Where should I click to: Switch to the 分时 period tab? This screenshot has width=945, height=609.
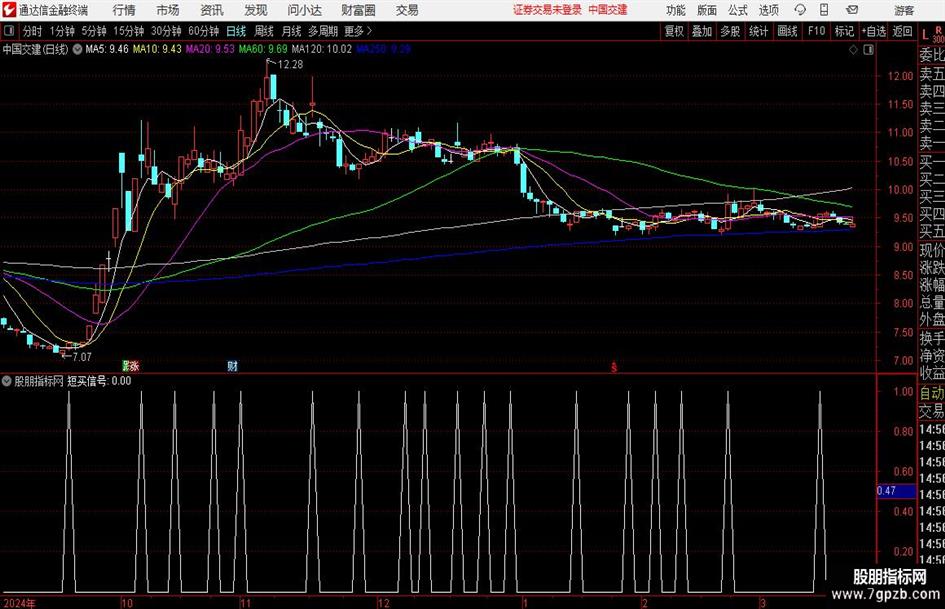click(32, 31)
